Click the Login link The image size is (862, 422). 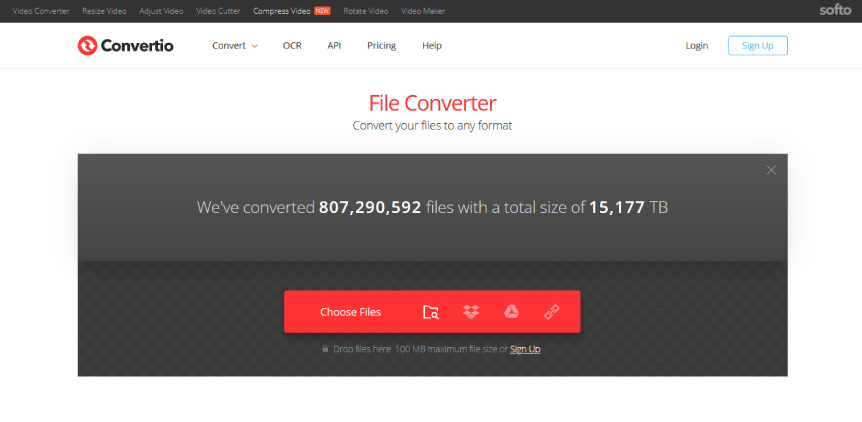click(697, 46)
